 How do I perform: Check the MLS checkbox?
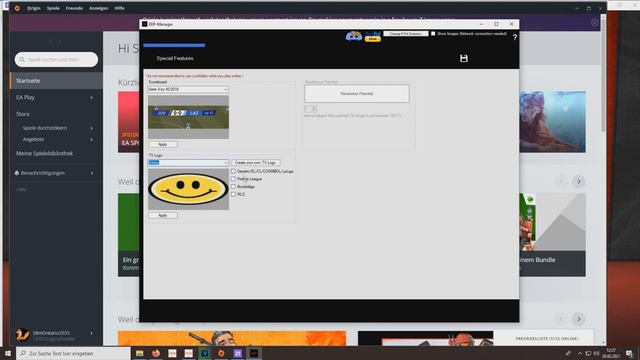point(233,194)
